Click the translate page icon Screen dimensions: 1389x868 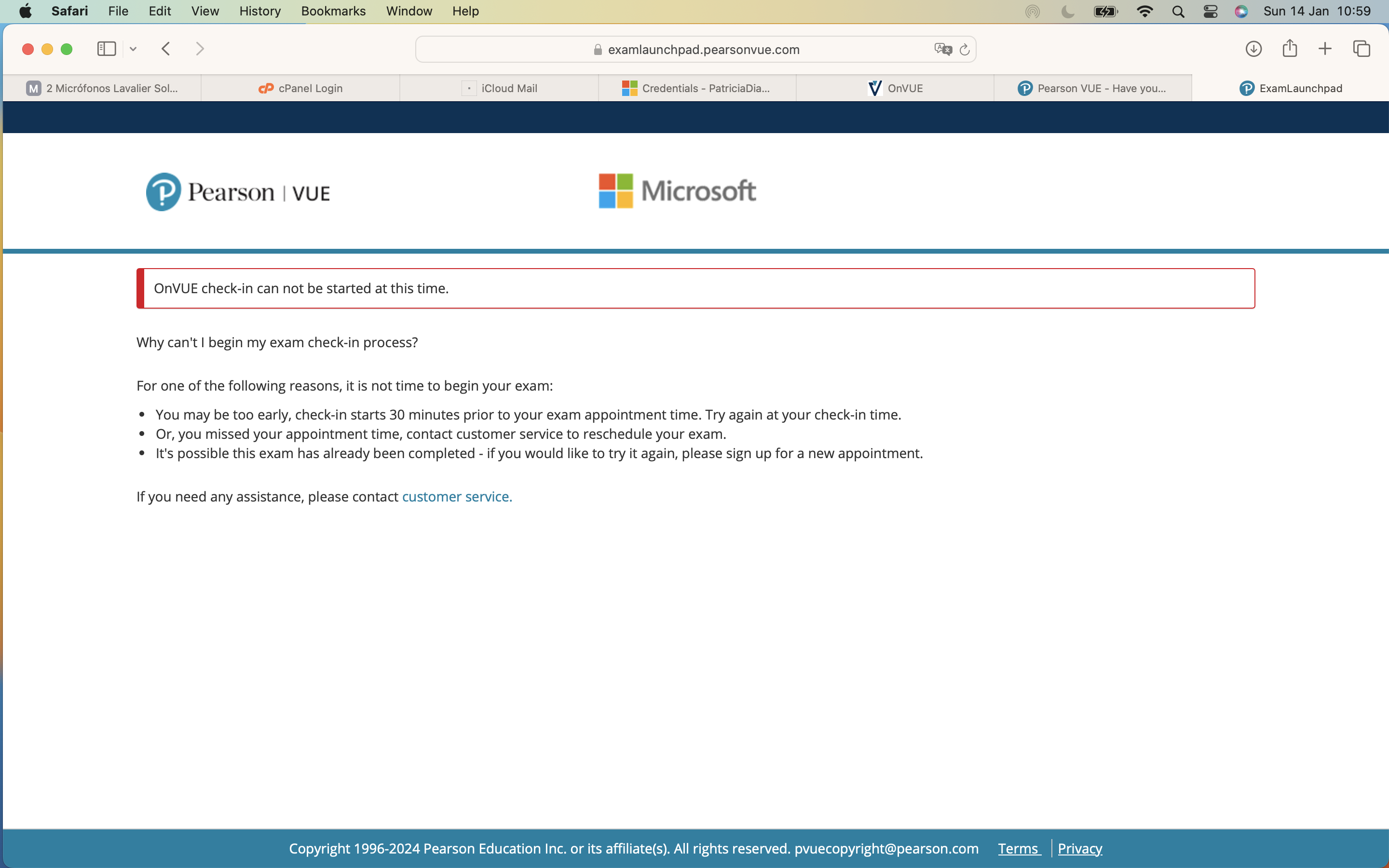(x=942, y=49)
